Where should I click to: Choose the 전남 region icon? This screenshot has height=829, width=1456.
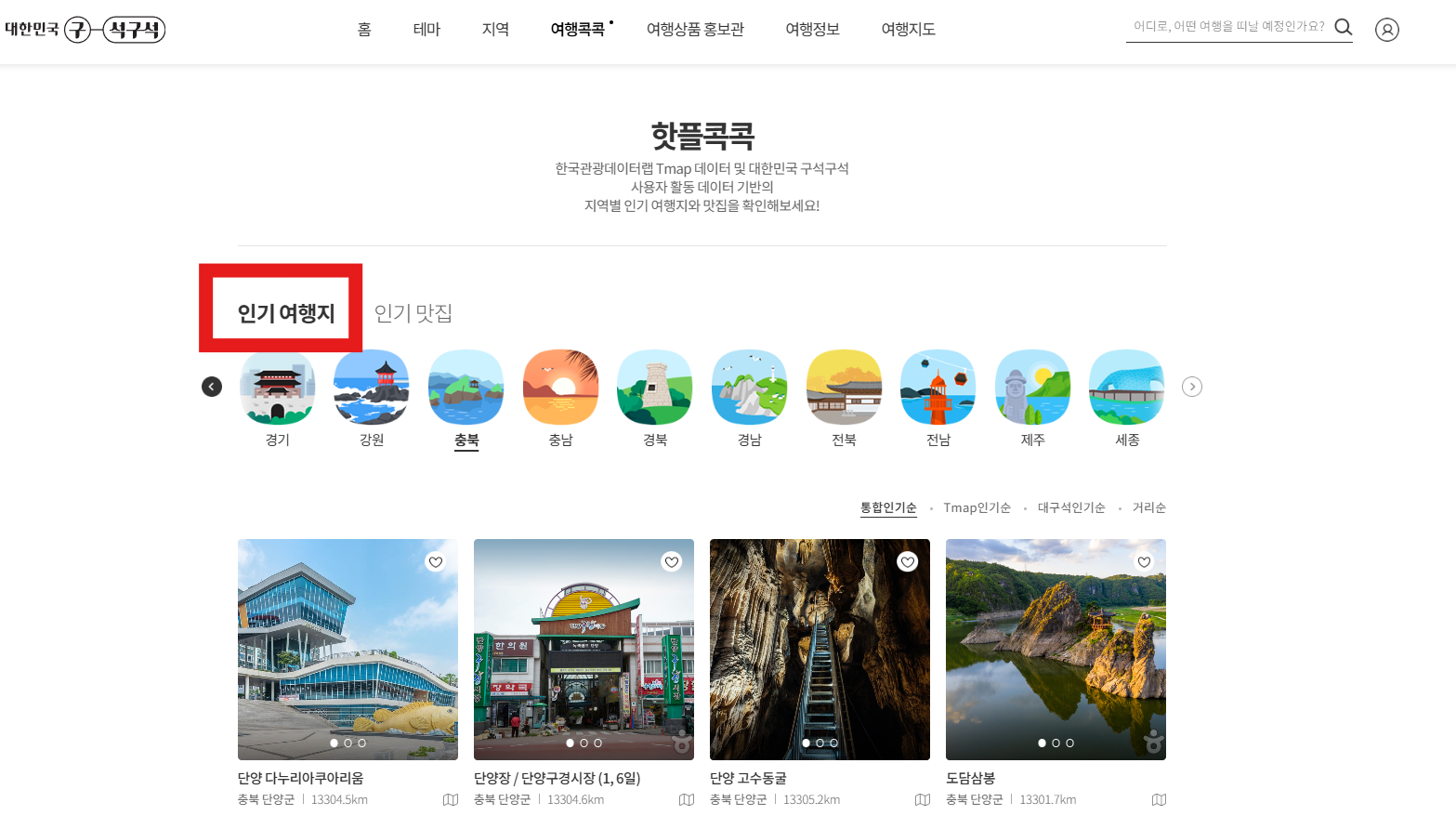[938, 387]
